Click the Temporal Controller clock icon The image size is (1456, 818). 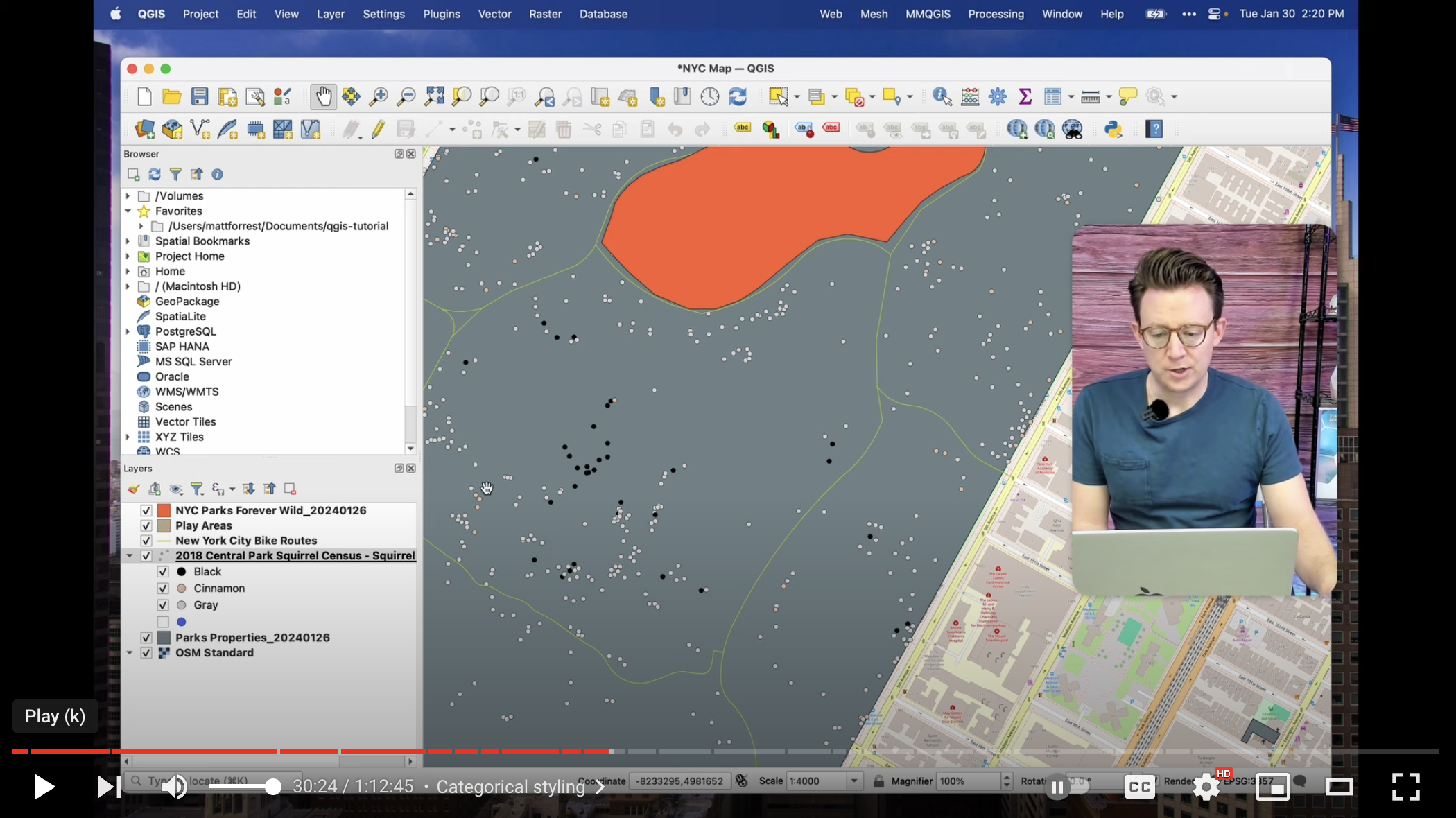point(710,96)
